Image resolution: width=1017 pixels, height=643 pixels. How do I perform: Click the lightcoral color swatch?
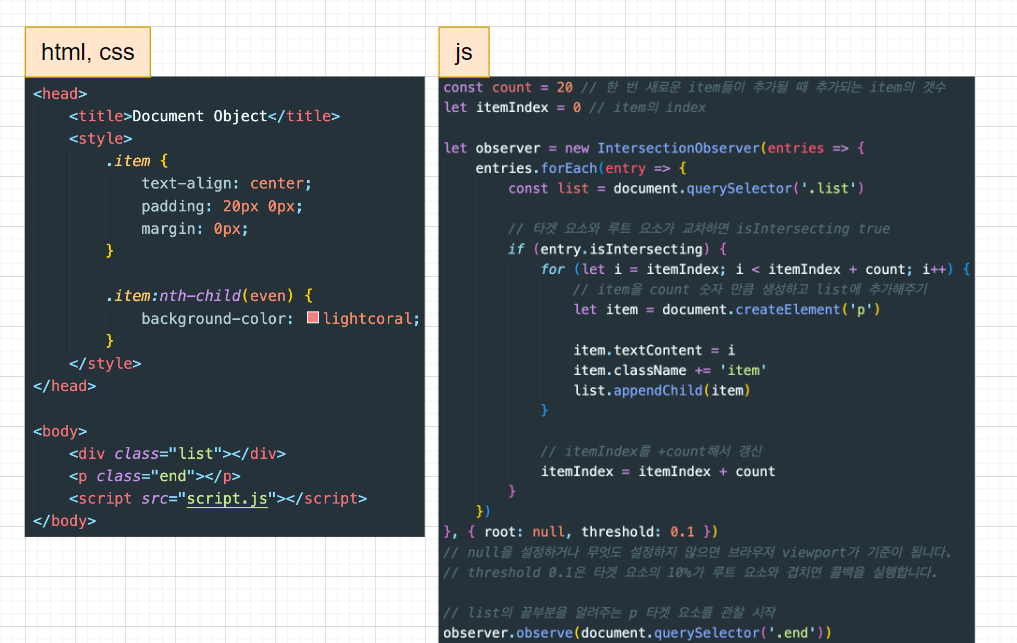coord(313,317)
